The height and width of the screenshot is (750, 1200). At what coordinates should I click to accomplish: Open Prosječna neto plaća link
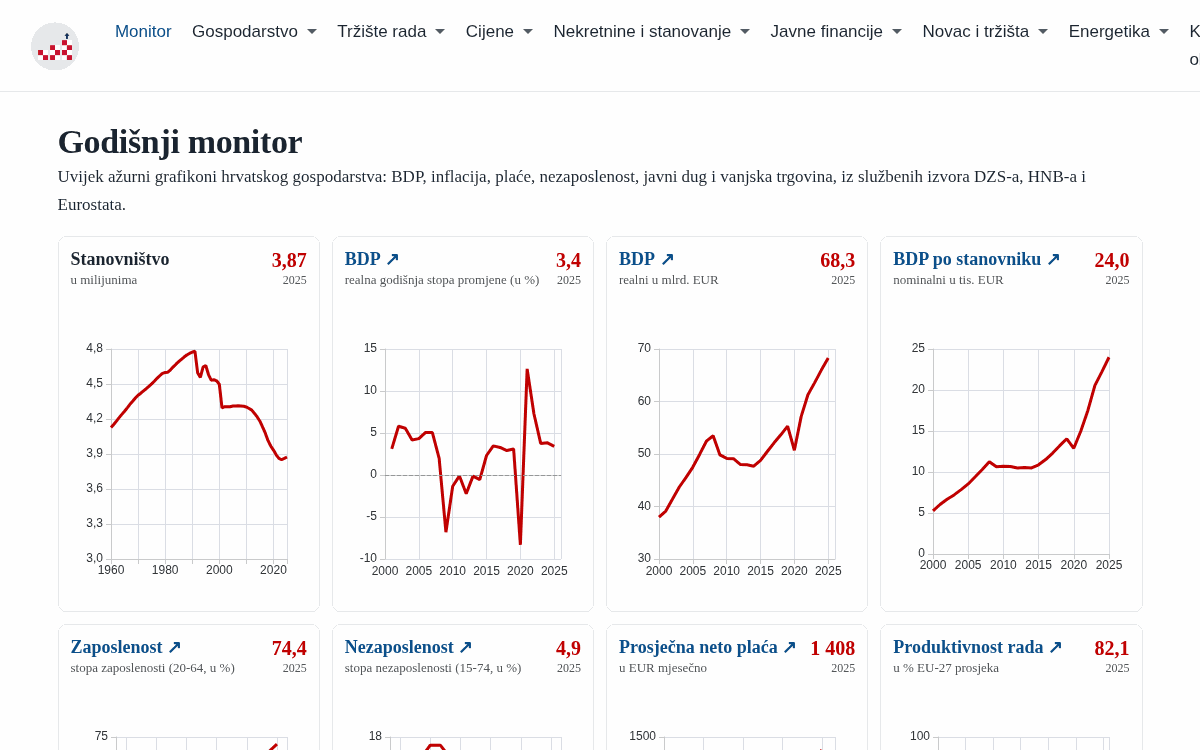tap(707, 647)
